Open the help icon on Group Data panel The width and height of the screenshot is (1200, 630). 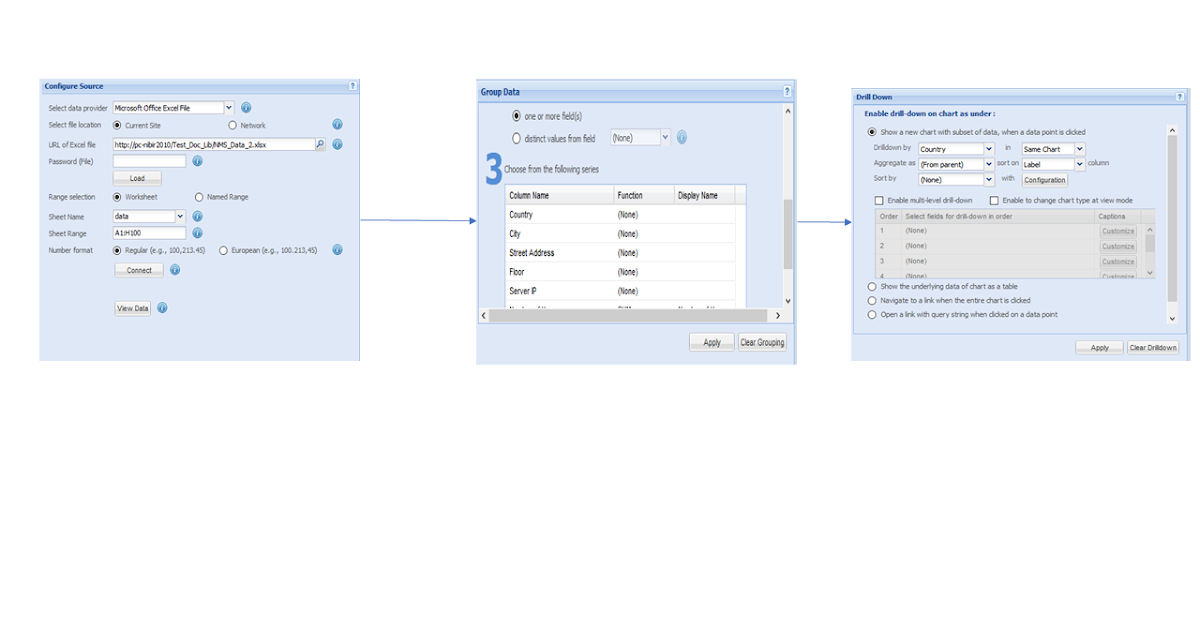786,90
